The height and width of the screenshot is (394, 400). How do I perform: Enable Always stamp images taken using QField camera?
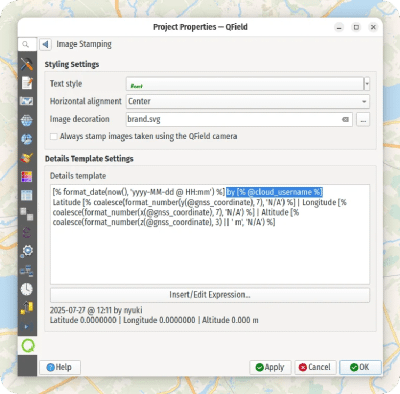(x=54, y=136)
